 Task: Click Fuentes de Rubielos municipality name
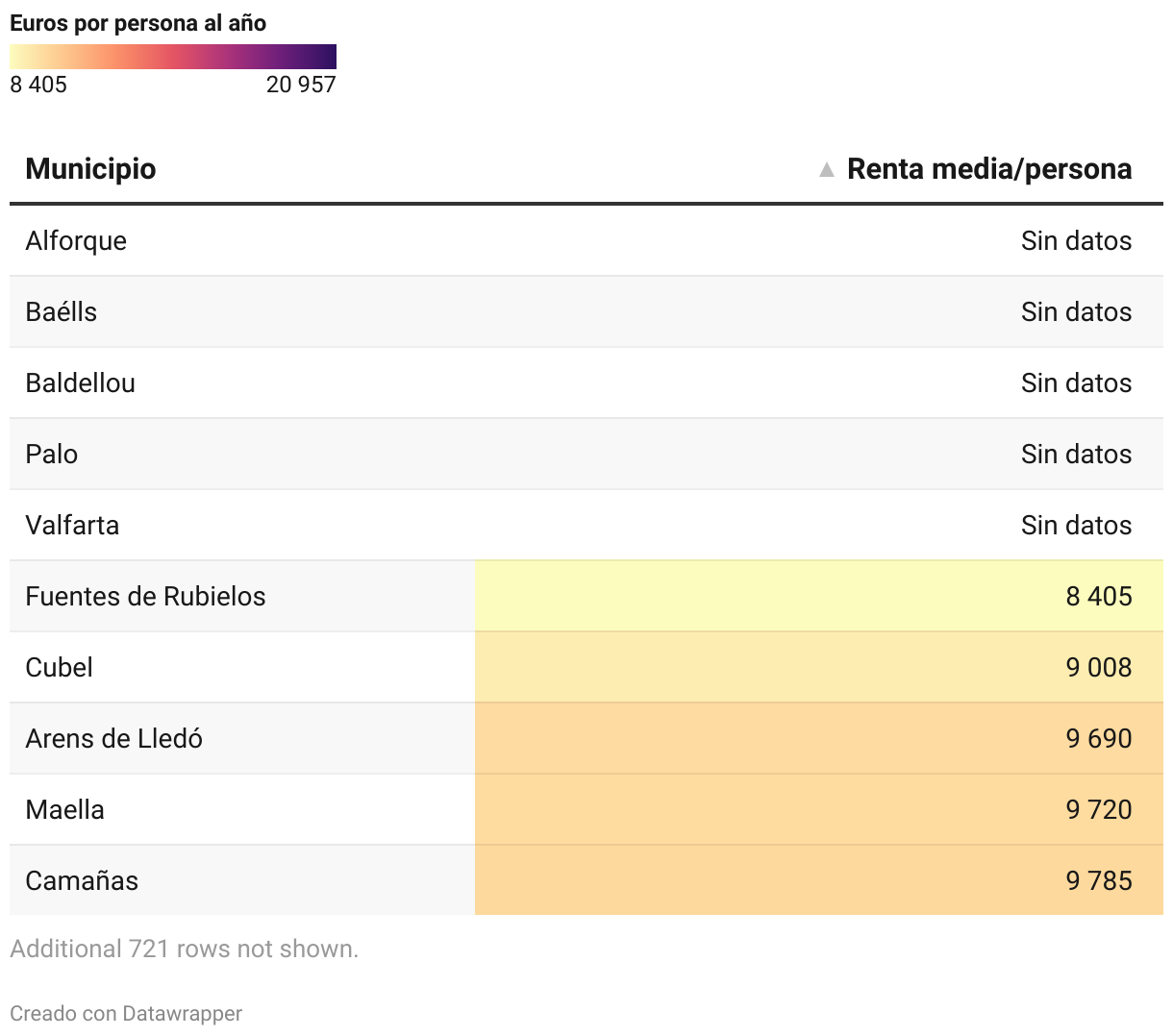tap(145, 596)
